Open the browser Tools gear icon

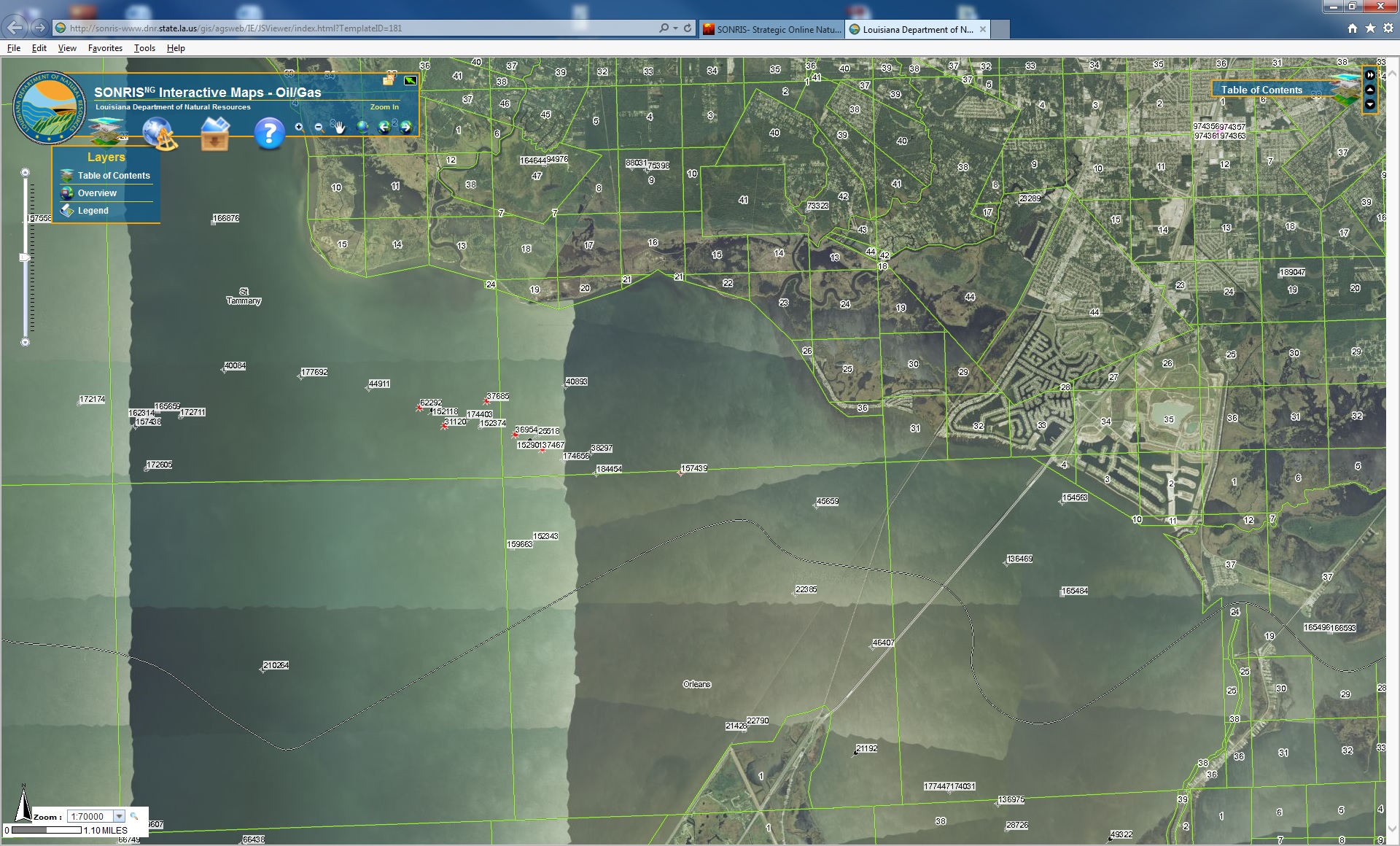pyautogui.click(x=1388, y=28)
